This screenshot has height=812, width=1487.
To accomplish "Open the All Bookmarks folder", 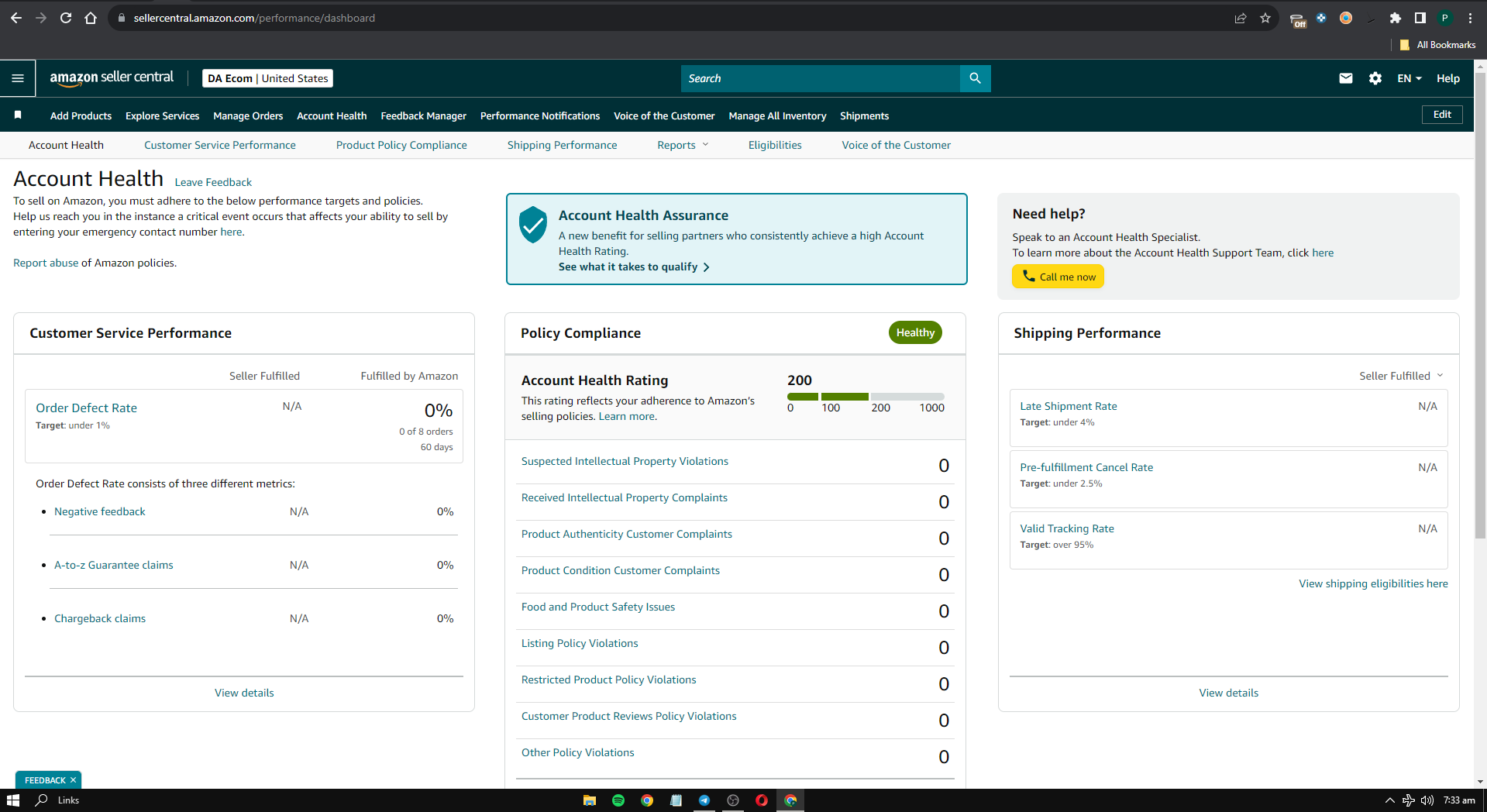I will click(x=1437, y=45).
